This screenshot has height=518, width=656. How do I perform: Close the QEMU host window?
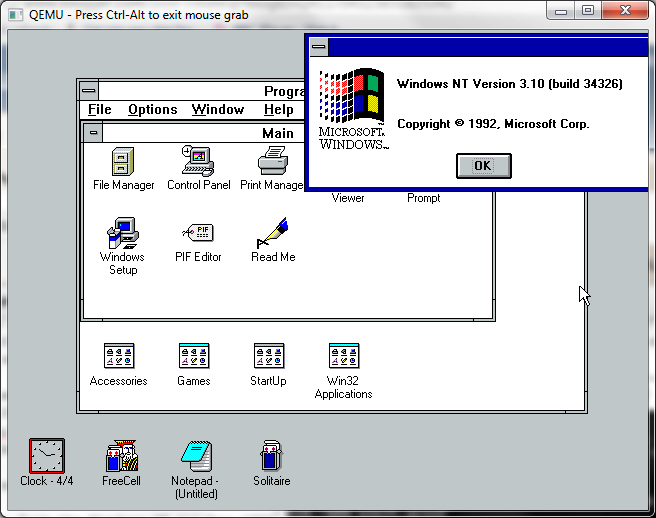pyautogui.click(x=625, y=10)
